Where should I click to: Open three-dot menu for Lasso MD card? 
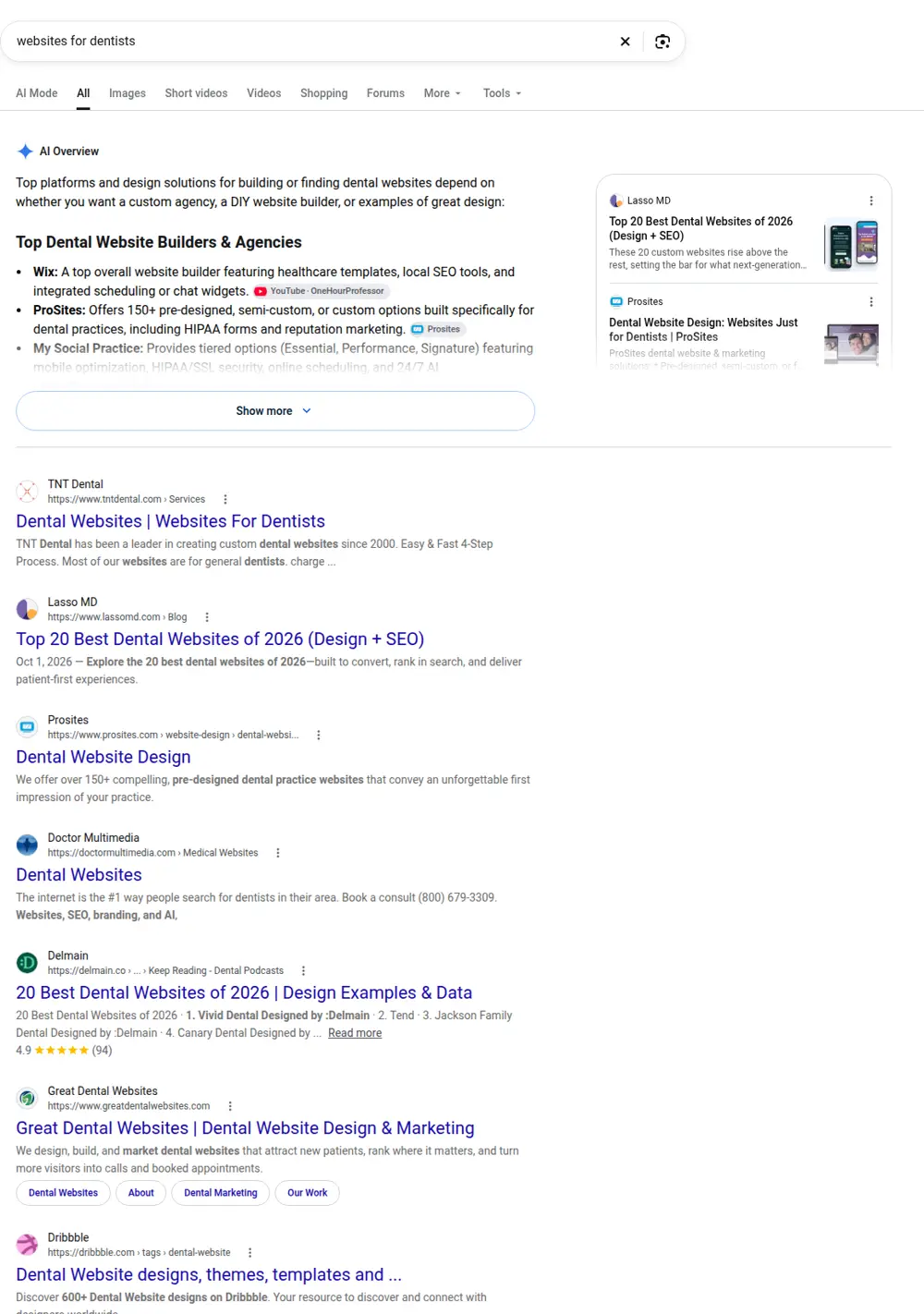pos(870,201)
